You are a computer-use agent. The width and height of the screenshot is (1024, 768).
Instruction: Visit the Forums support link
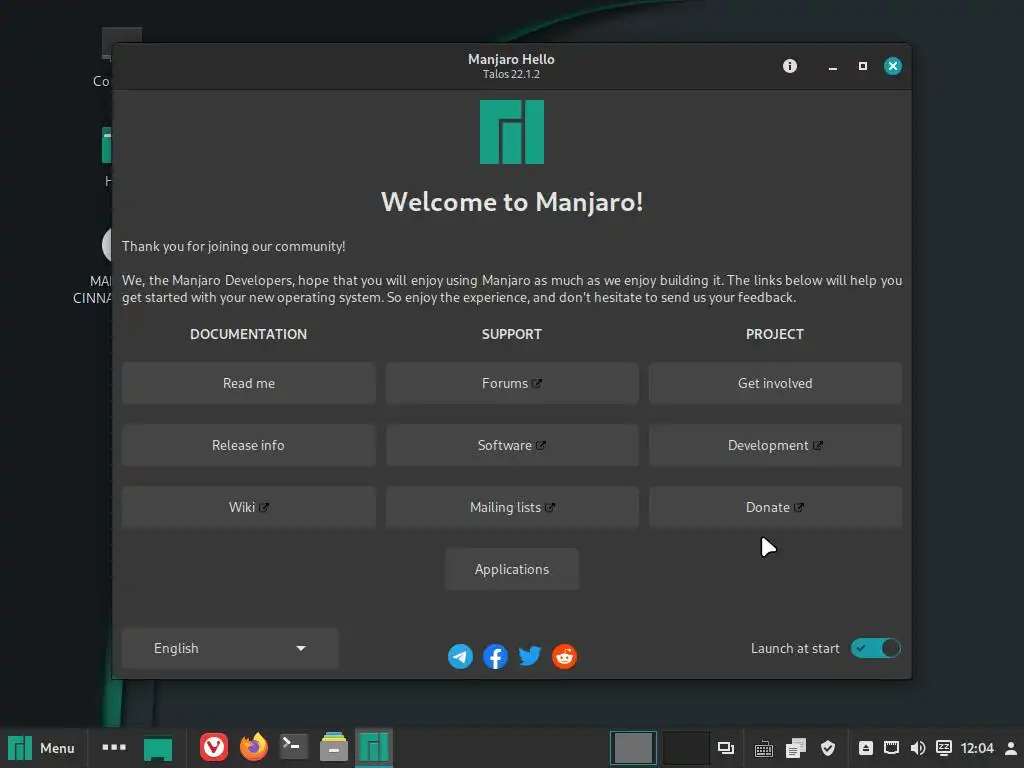click(x=511, y=383)
